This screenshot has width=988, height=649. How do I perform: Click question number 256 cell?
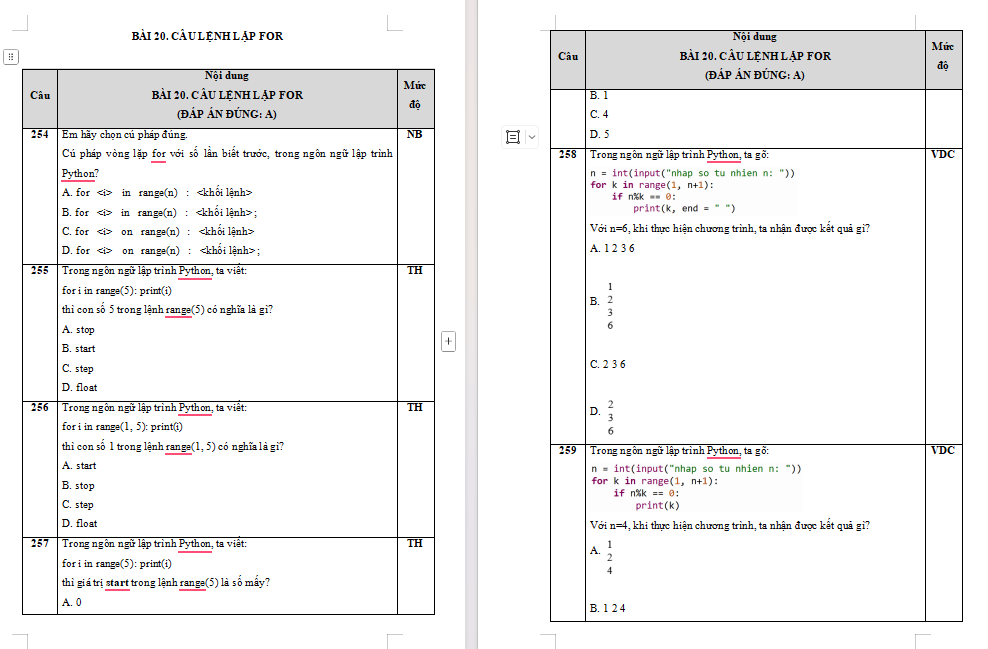pos(40,407)
